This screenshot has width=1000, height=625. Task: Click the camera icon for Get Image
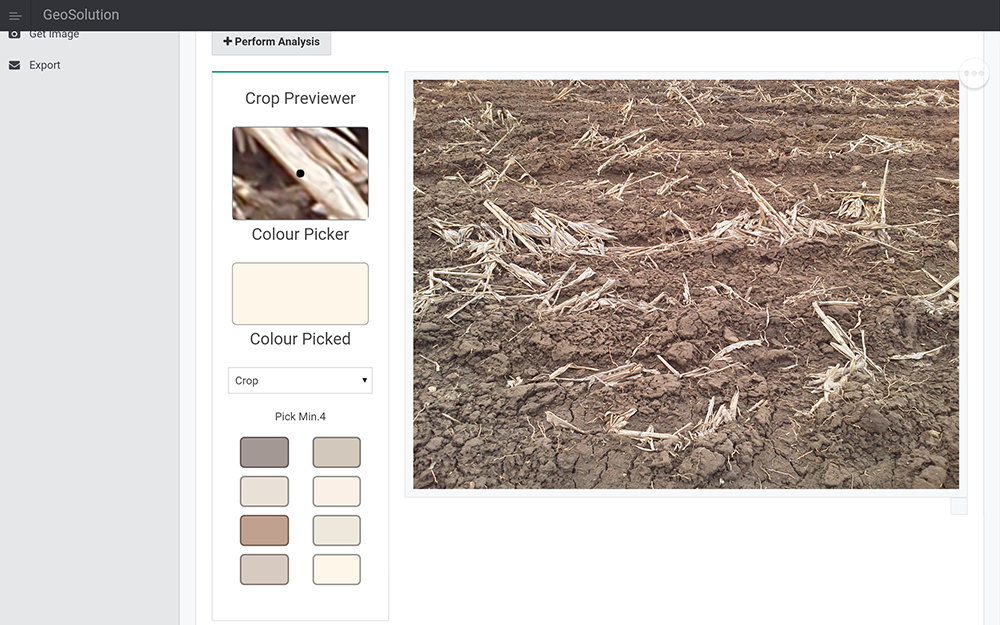click(14, 35)
